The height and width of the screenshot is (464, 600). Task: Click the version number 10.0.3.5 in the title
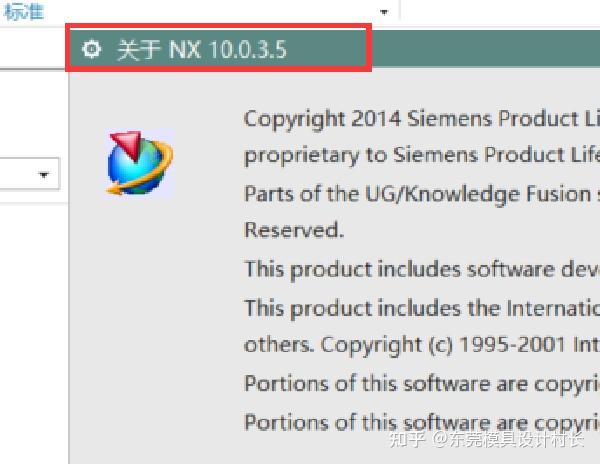pyautogui.click(x=247, y=49)
